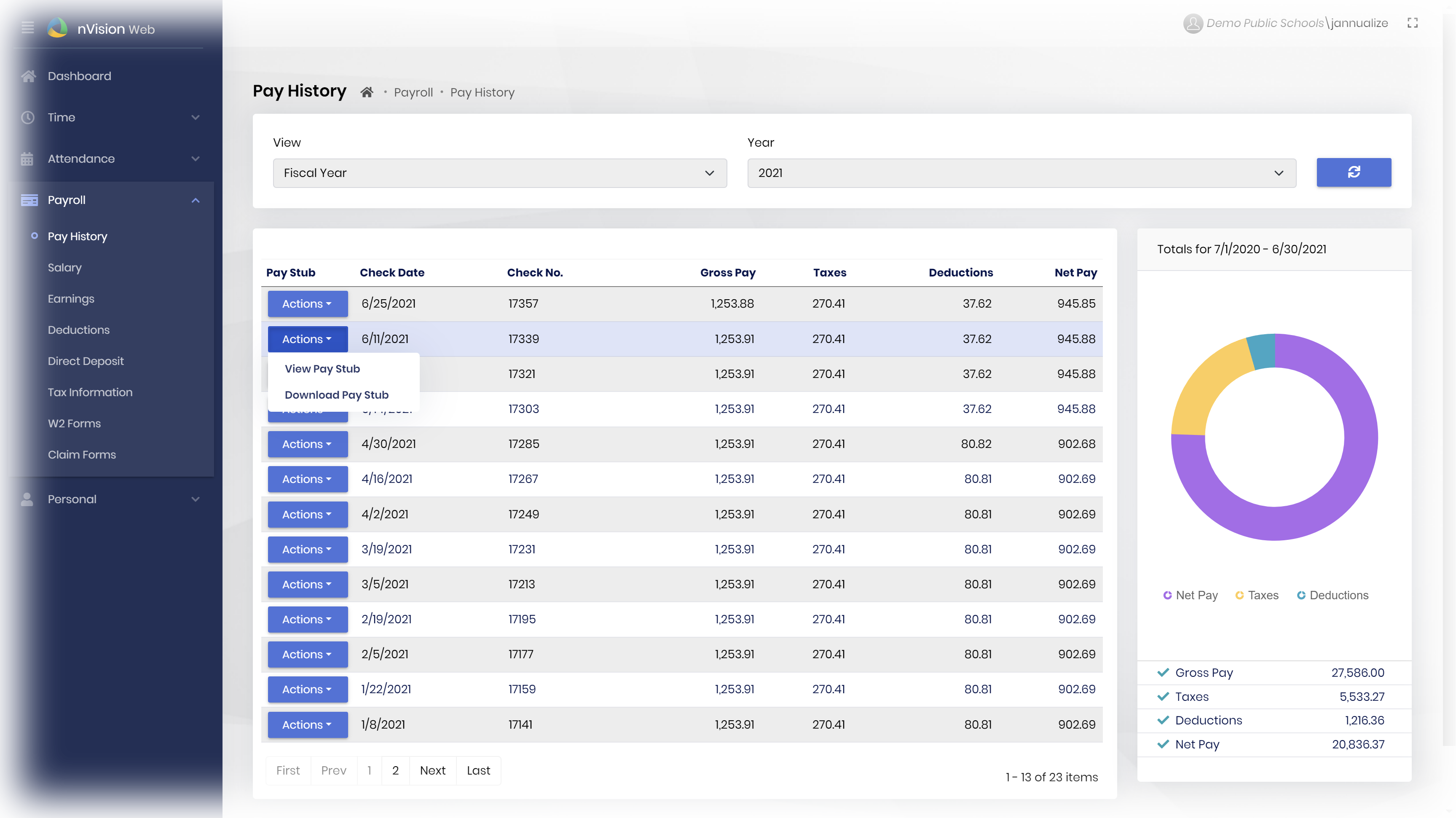Toggle Deductions legend in chart
The width and height of the screenshot is (1456, 818).
coord(1332,595)
